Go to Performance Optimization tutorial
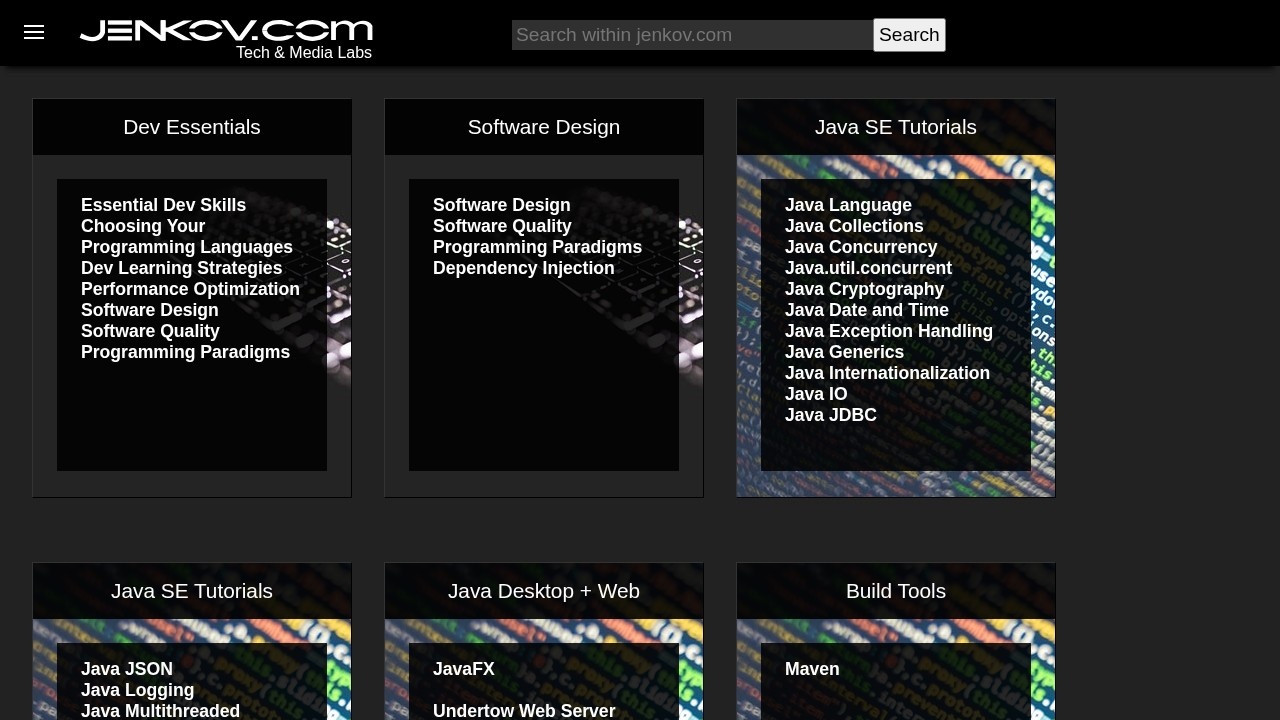This screenshot has width=1280, height=720. [x=190, y=289]
